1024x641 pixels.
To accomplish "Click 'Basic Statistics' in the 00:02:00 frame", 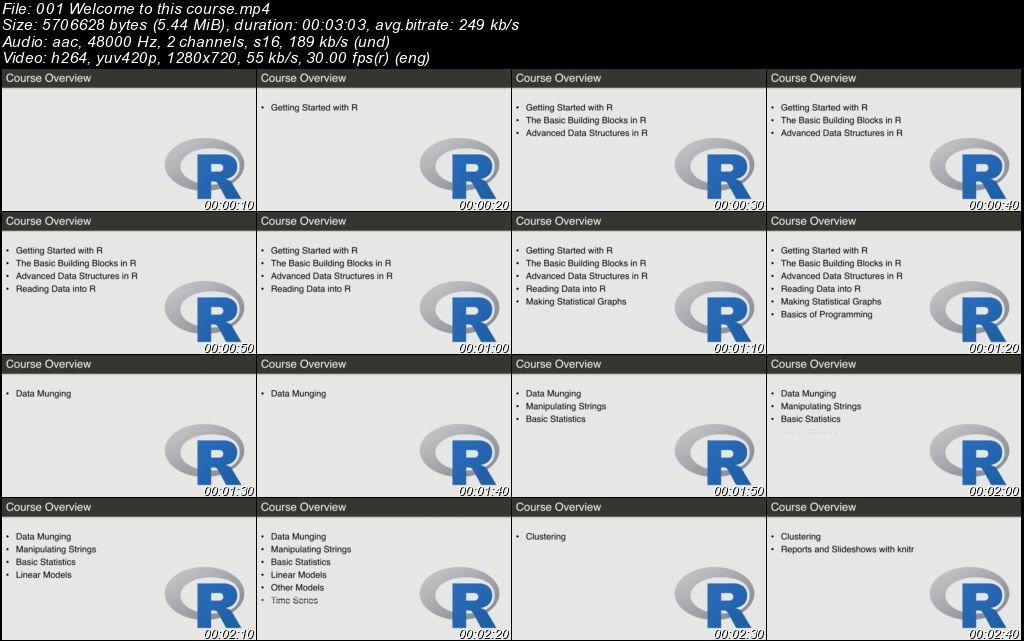I will coord(810,419).
